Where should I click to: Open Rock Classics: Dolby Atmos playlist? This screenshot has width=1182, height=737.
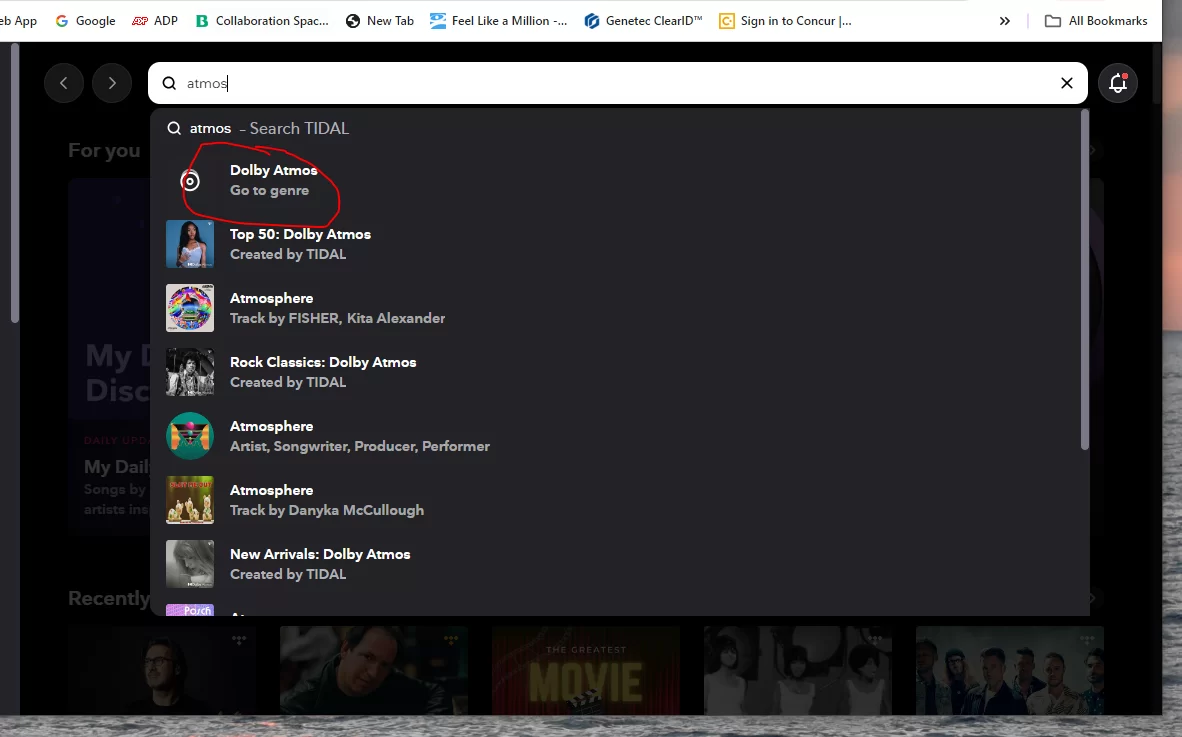pos(618,372)
